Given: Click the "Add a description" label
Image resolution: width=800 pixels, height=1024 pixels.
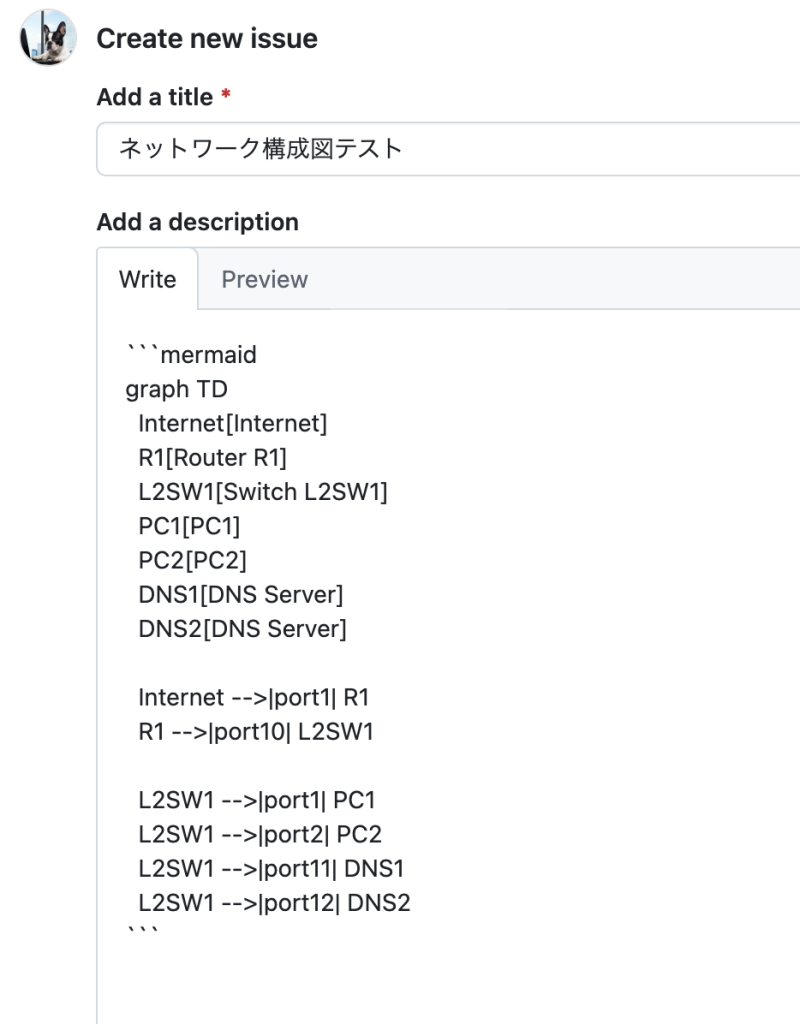Looking at the screenshot, I should 198,222.
